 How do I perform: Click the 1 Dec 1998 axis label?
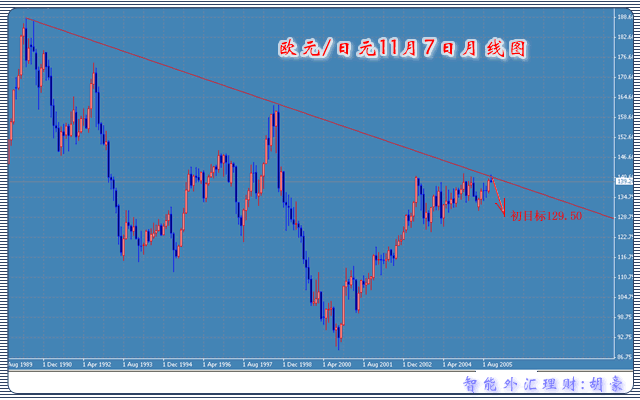pyautogui.click(x=297, y=362)
